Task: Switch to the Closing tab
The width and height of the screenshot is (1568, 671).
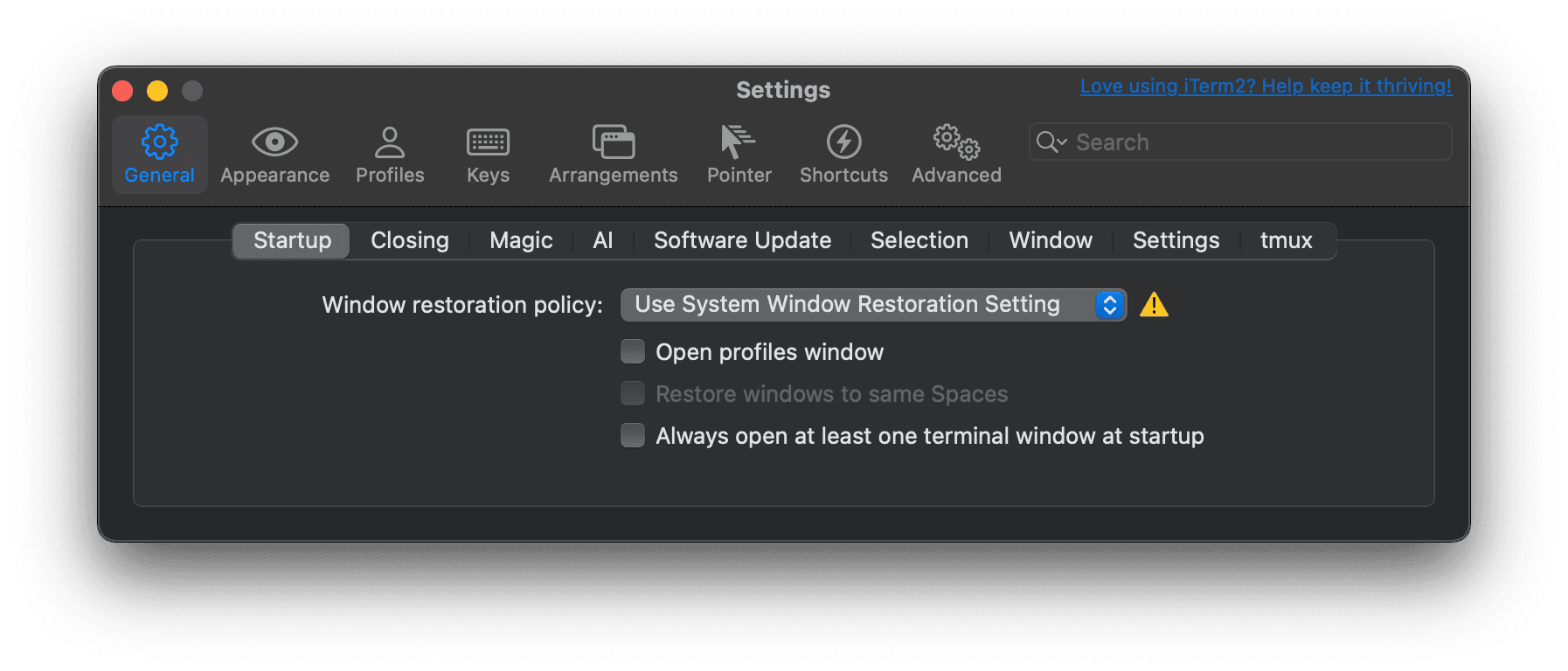Action: (409, 240)
